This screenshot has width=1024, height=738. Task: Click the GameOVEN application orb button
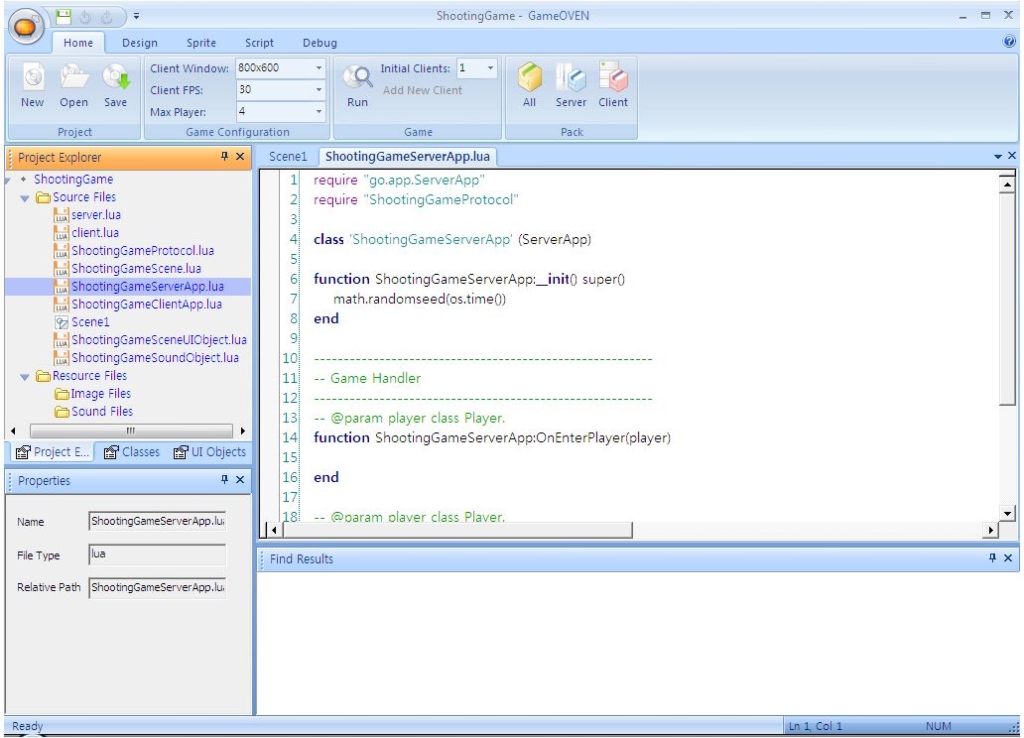[25, 27]
